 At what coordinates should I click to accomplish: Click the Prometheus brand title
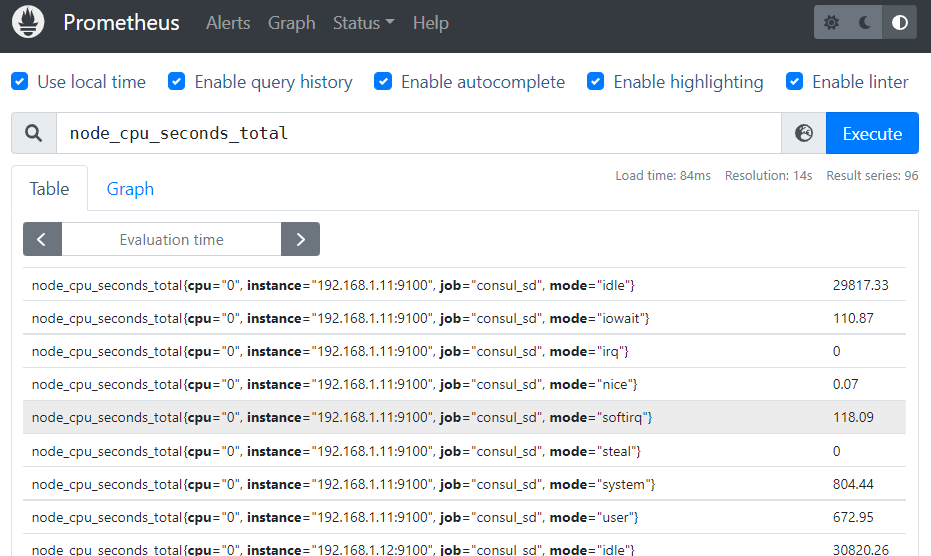(121, 23)
